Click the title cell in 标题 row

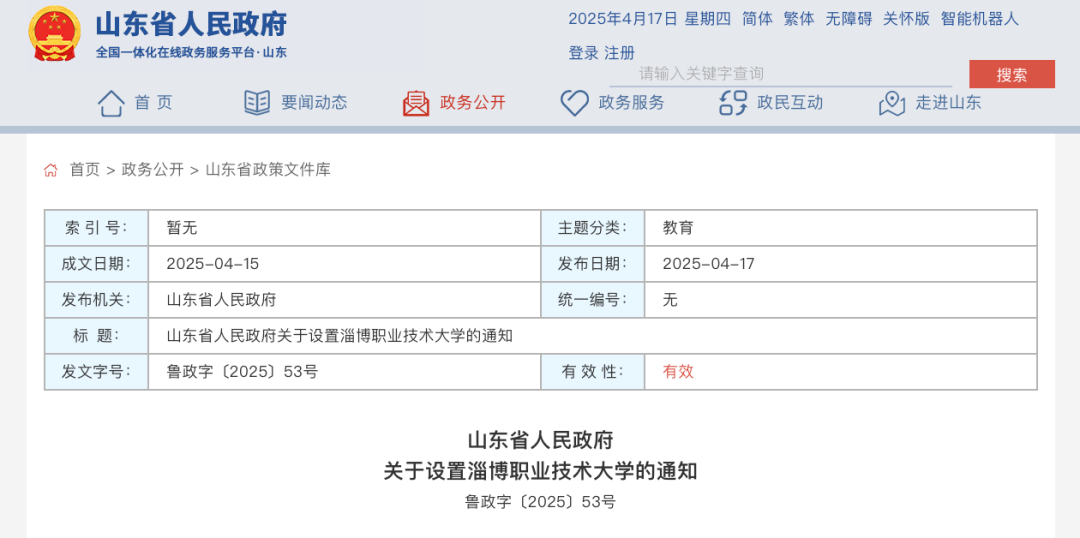tap(592, 335)
